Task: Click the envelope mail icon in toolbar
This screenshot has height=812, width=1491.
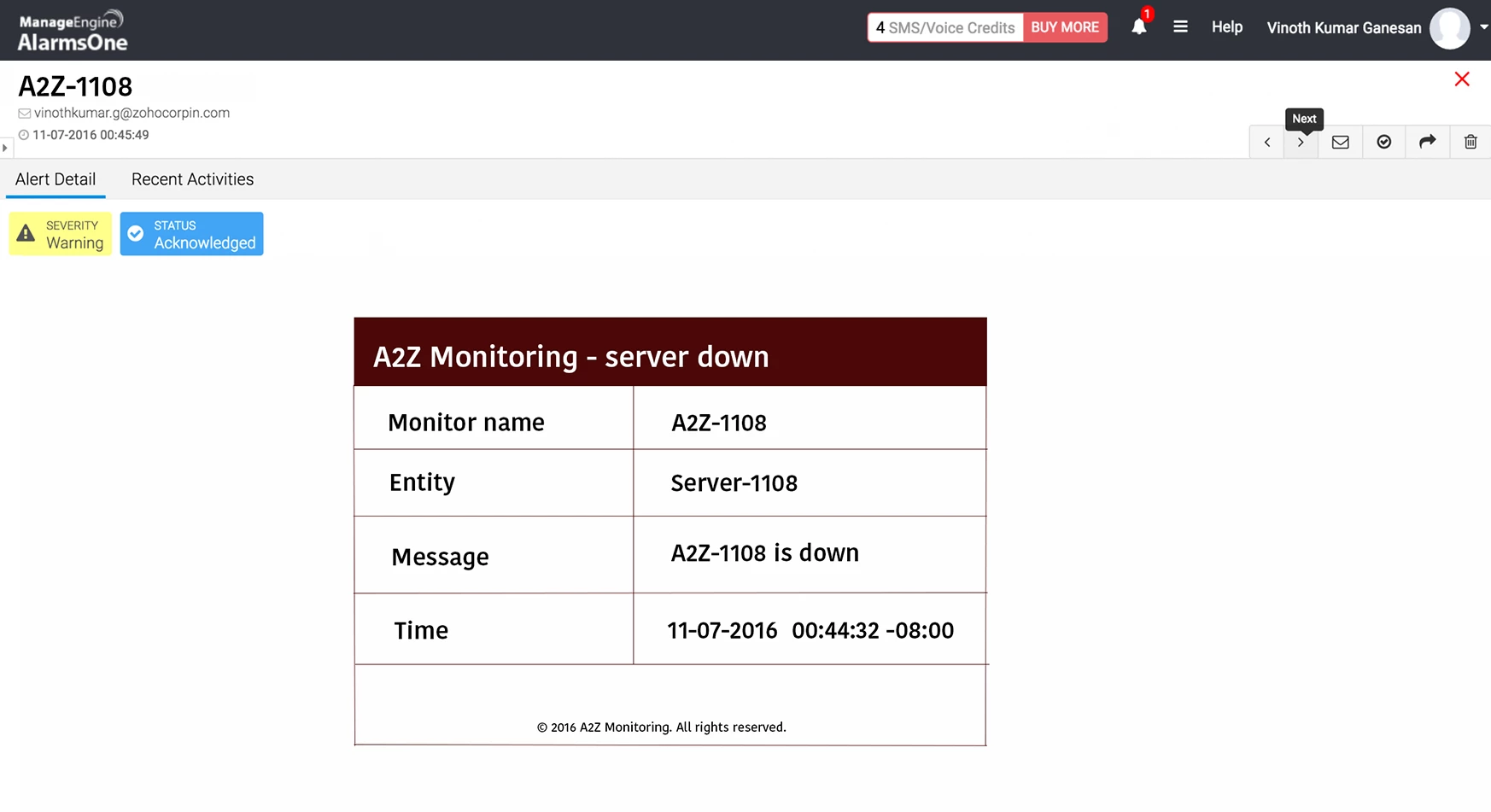Action: click(x=1340, y=143)
